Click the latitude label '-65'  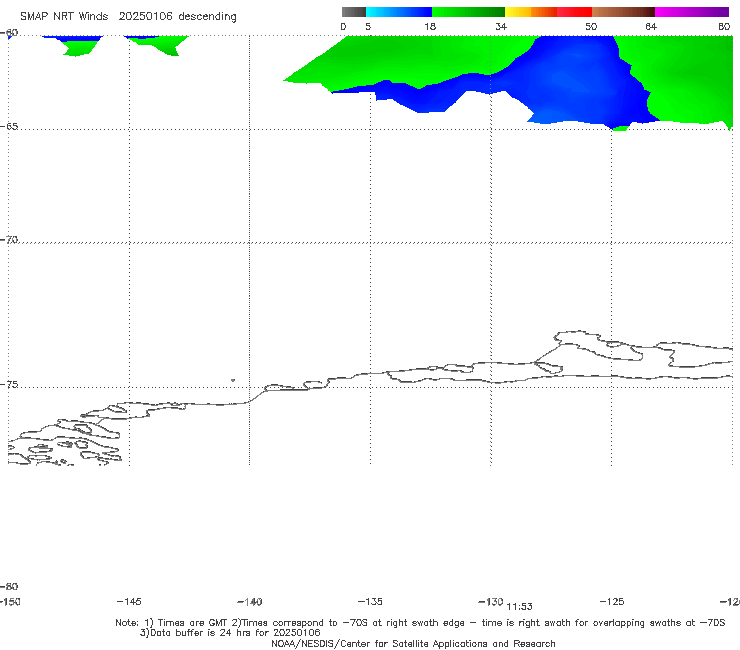point(9,127)
